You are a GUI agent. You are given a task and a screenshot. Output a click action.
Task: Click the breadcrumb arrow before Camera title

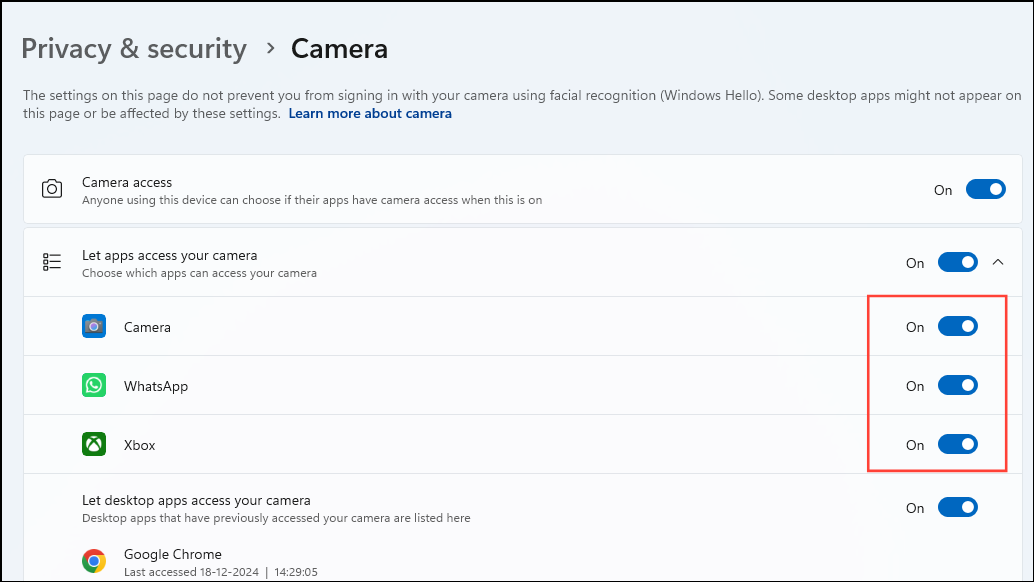(270, 48)
